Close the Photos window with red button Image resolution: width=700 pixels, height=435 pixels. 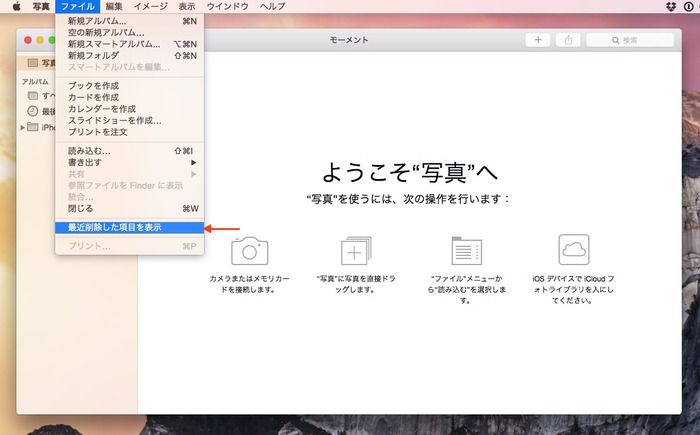[28, 40]
